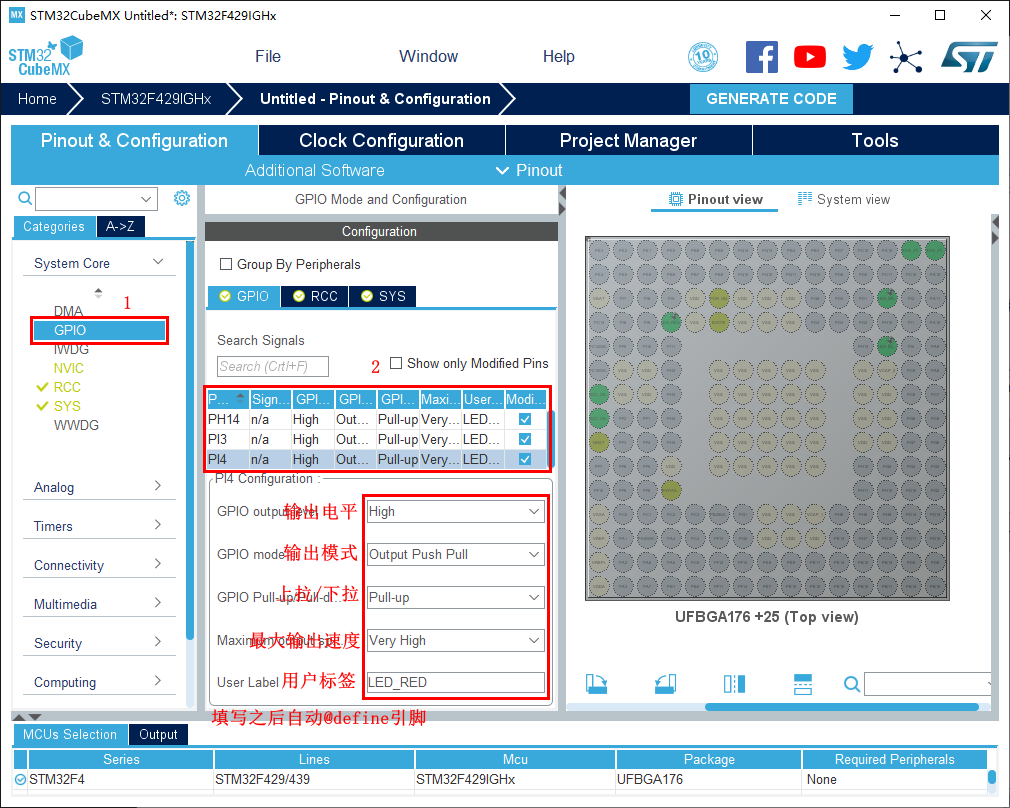The width and height of the screenshot is (1010, 808).
Task: Switch to System view
Action: click(844, 200)
